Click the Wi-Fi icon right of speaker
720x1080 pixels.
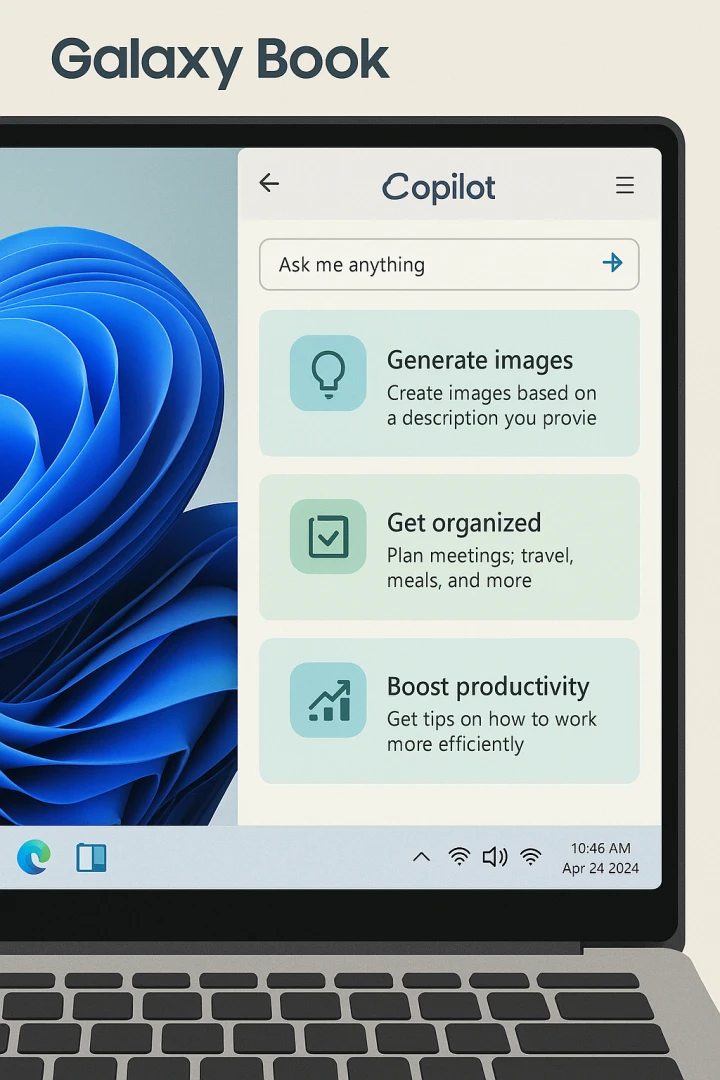click(531, 856)
